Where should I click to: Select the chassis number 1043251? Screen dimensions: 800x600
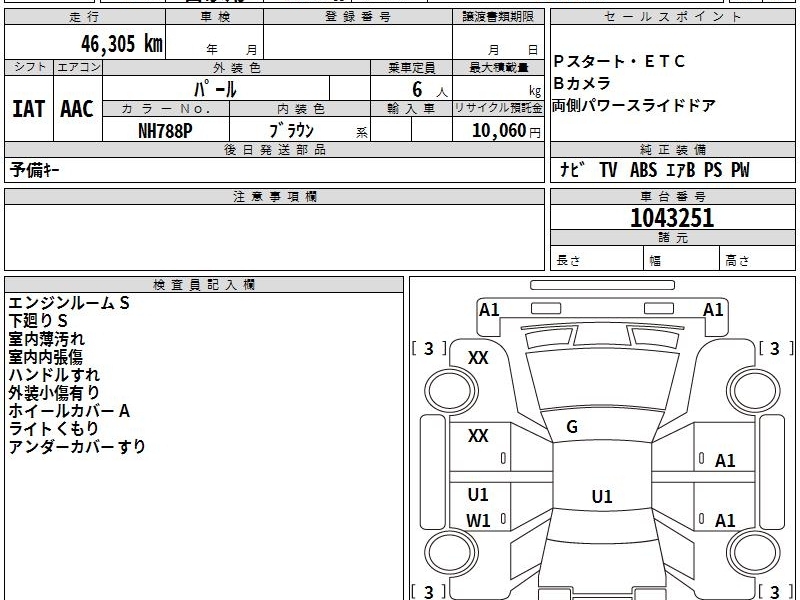coord(672,218)
